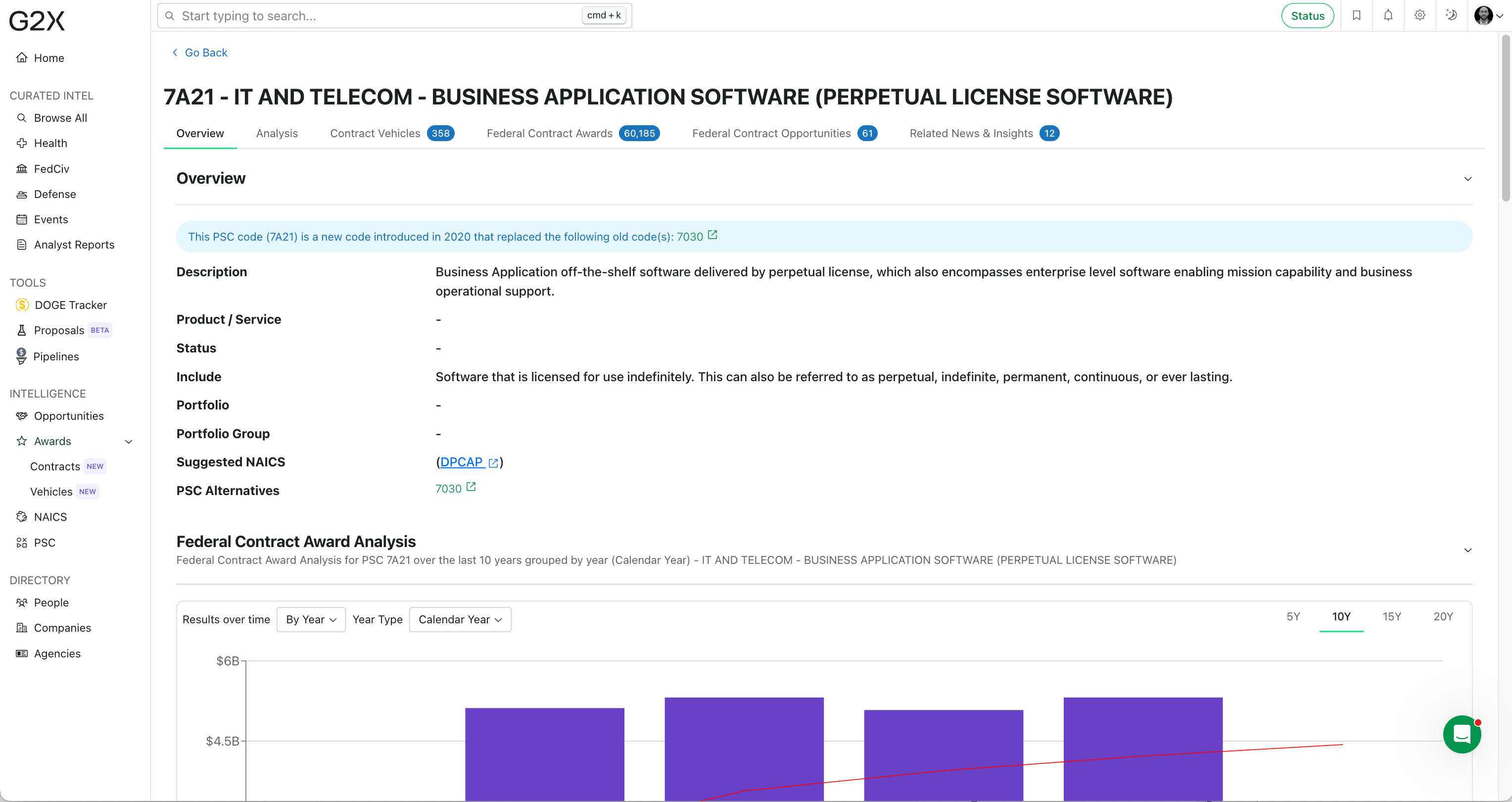Switch to the Overview tab
The height and width of the screenshot is (802, 1512).
(200, 133)
